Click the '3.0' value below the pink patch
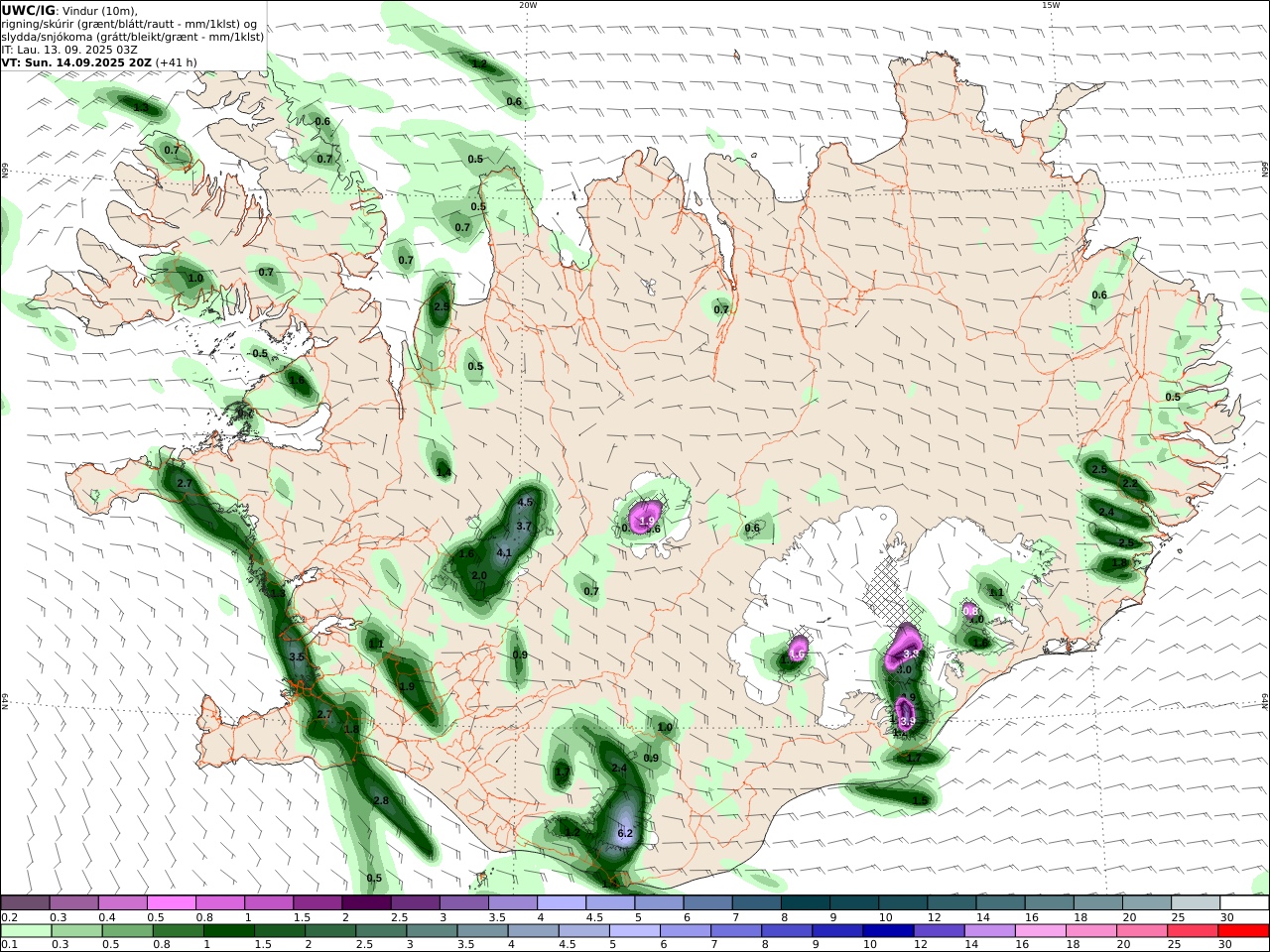This screenshot has width=1270, height=952. (904, 669)
